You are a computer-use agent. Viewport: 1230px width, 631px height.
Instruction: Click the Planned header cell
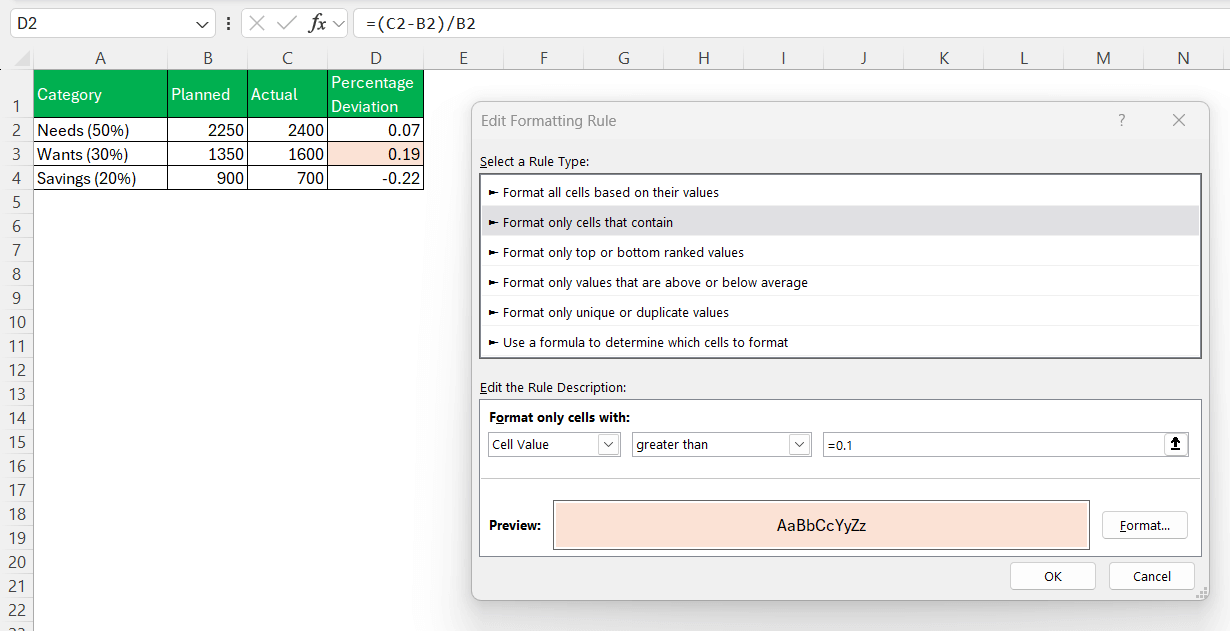click(x=207, y=94)
